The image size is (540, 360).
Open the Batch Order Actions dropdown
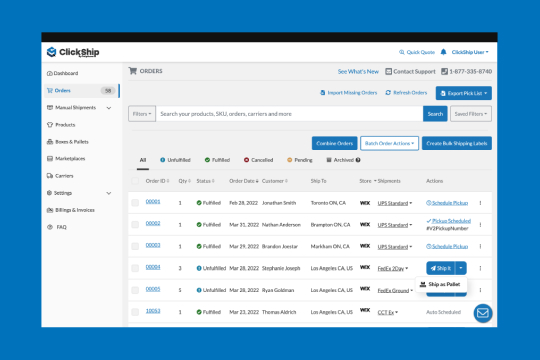(390, 143)
